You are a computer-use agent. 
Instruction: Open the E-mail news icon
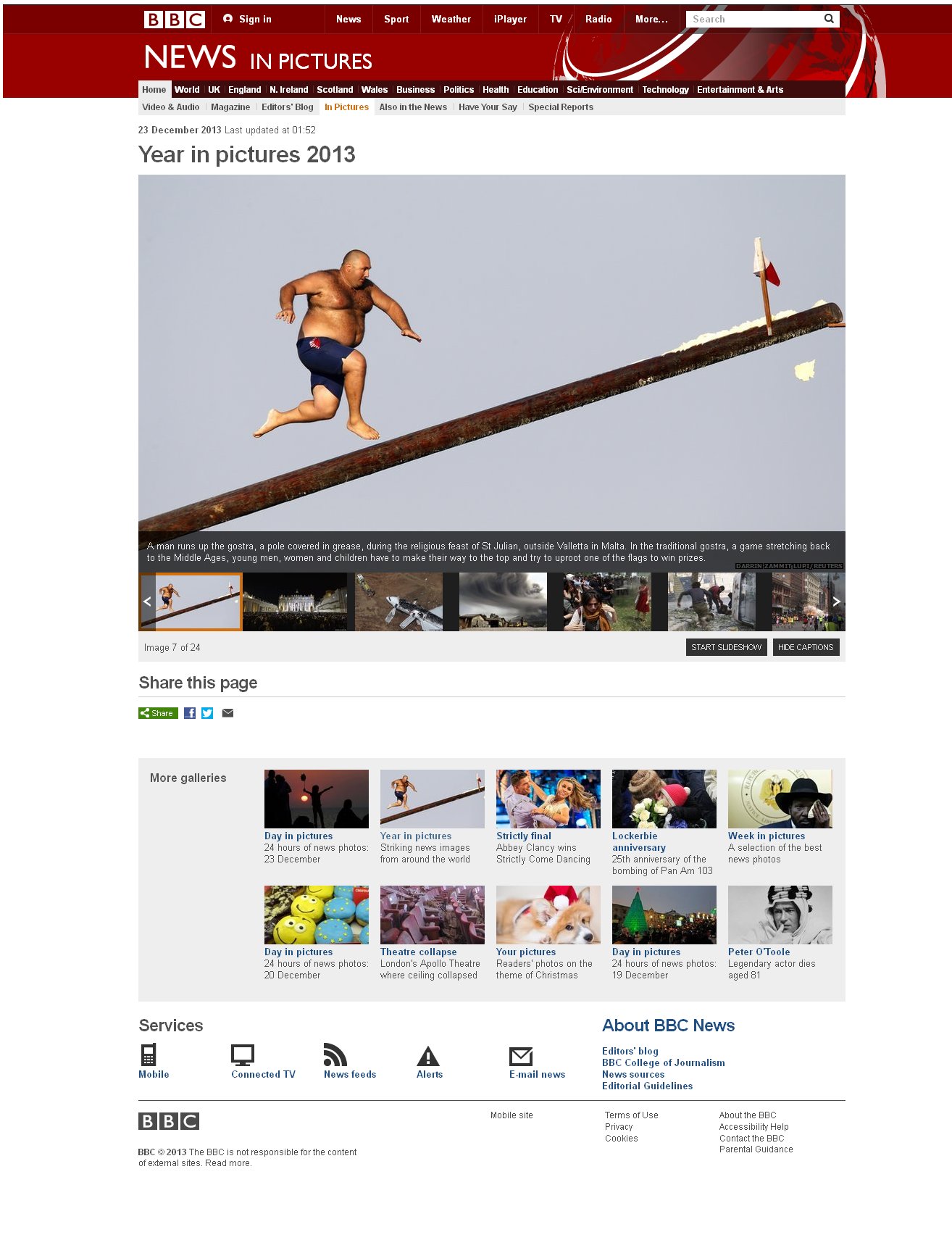click(x=521, y=1056)
